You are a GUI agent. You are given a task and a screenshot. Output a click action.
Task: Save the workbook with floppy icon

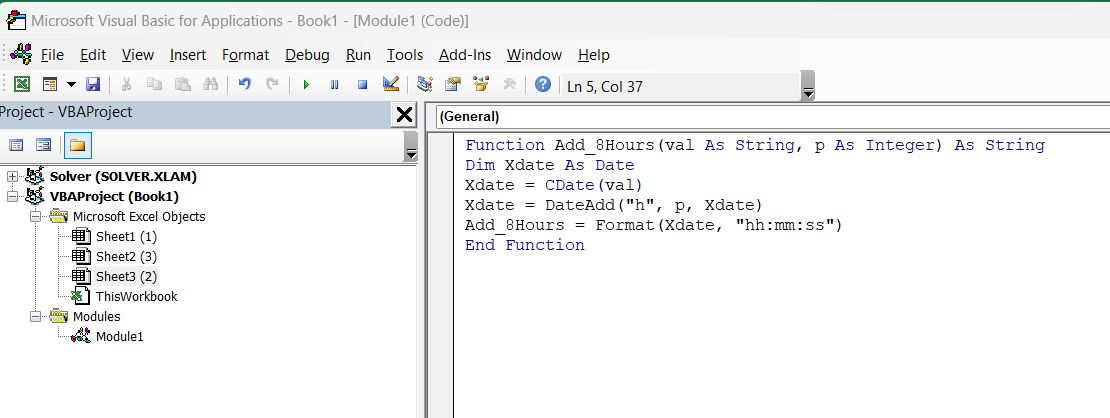93,84
